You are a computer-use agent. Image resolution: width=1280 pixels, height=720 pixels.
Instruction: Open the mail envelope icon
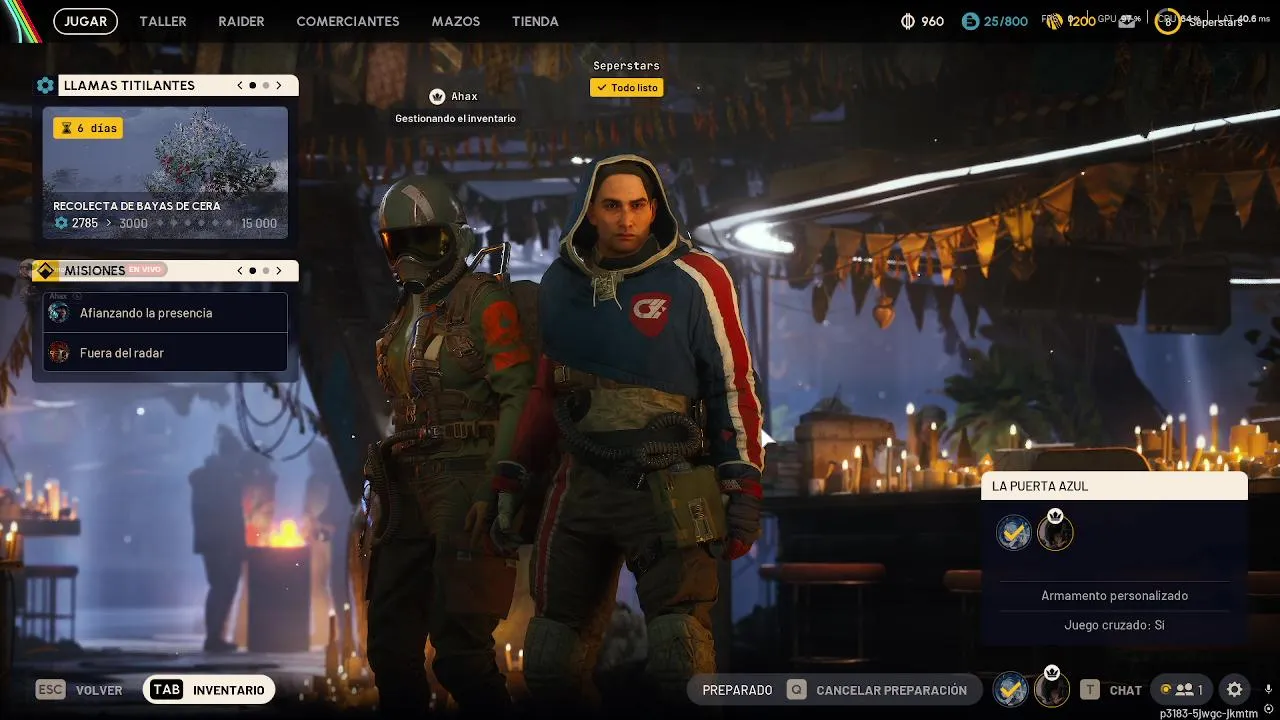(x=1127, y=21)
